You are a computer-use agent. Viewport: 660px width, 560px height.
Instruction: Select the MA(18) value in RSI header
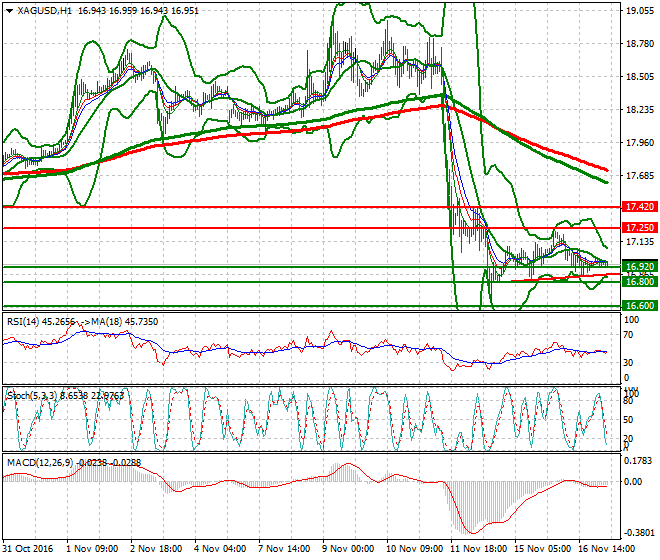125,321
